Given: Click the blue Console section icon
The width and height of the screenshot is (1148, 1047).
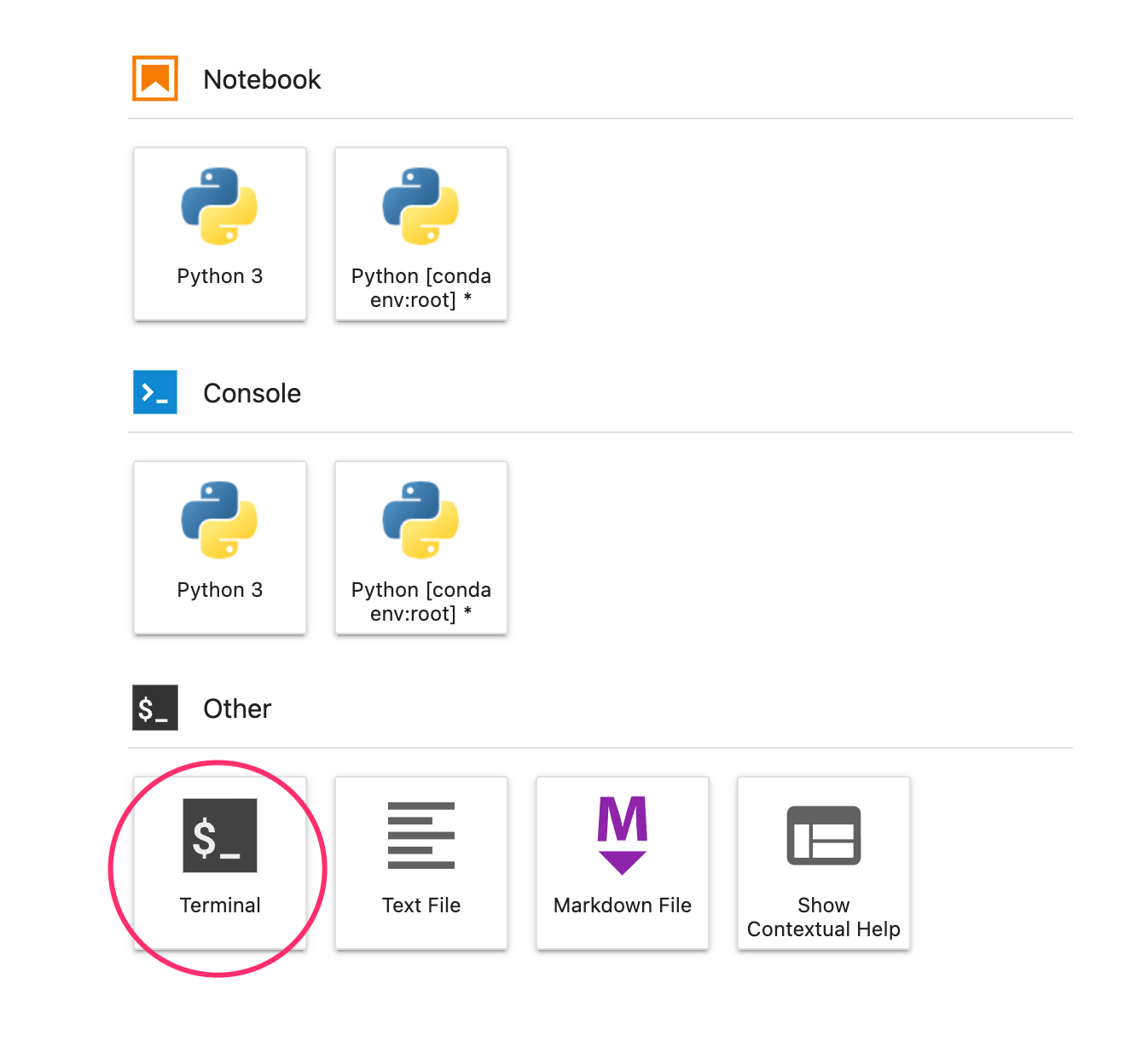Looking at the screenshot, I should pyautogui.click(x=155, y=392).
